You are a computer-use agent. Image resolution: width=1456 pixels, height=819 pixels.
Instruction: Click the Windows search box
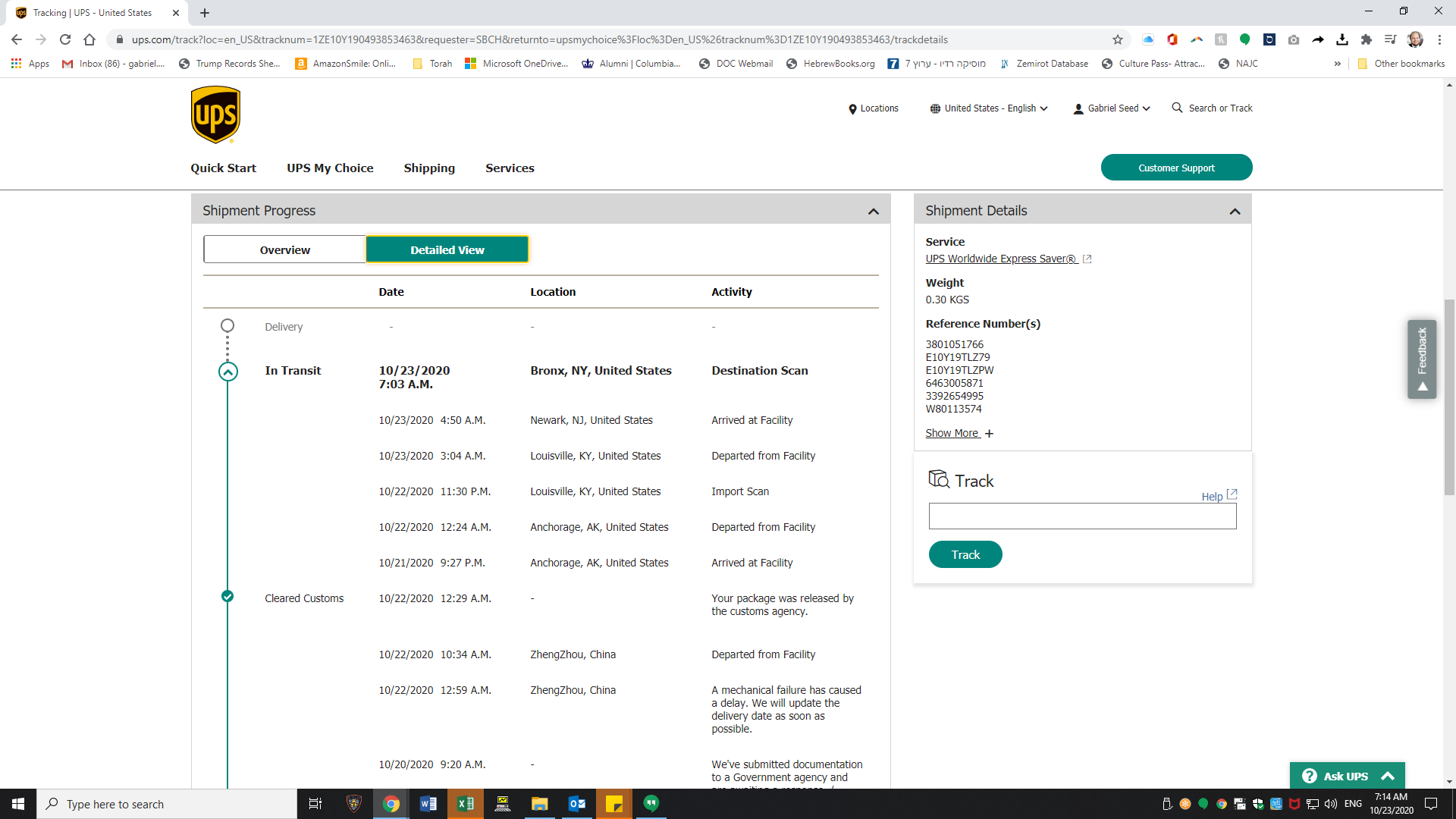167,804
